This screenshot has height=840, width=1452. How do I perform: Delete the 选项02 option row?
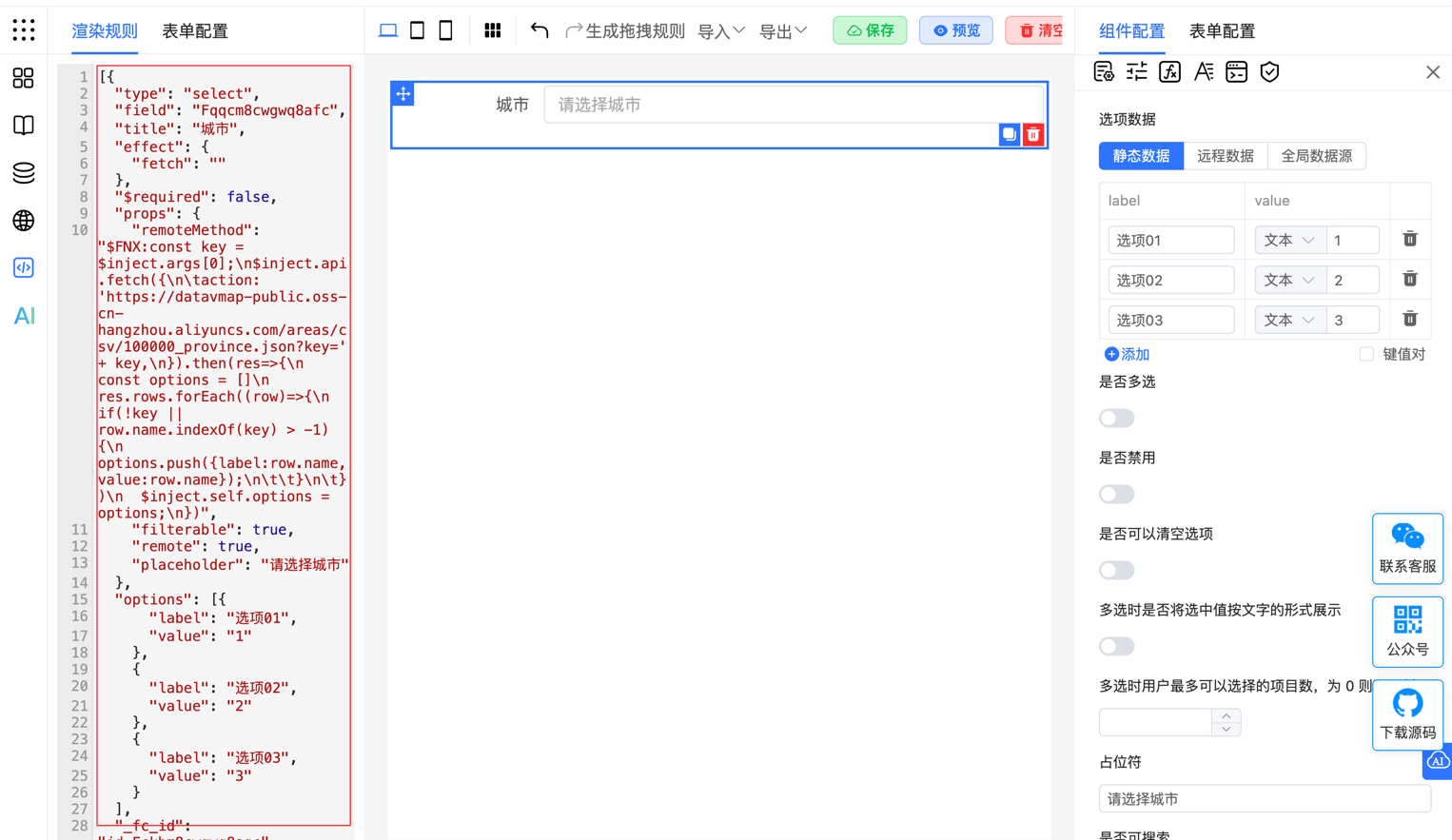tap(1410, 280)
